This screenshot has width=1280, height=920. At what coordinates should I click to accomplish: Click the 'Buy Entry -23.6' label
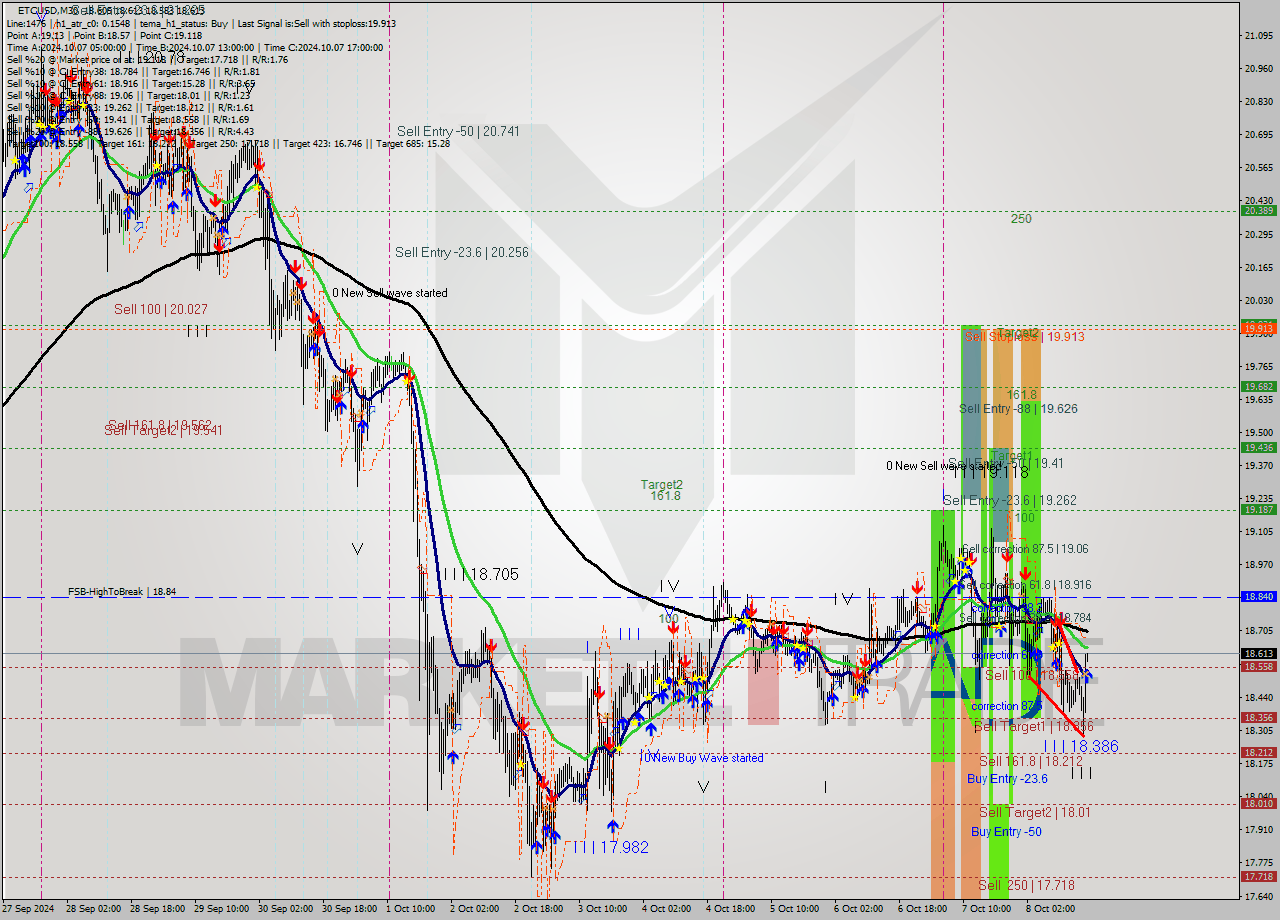(1007, 779)
